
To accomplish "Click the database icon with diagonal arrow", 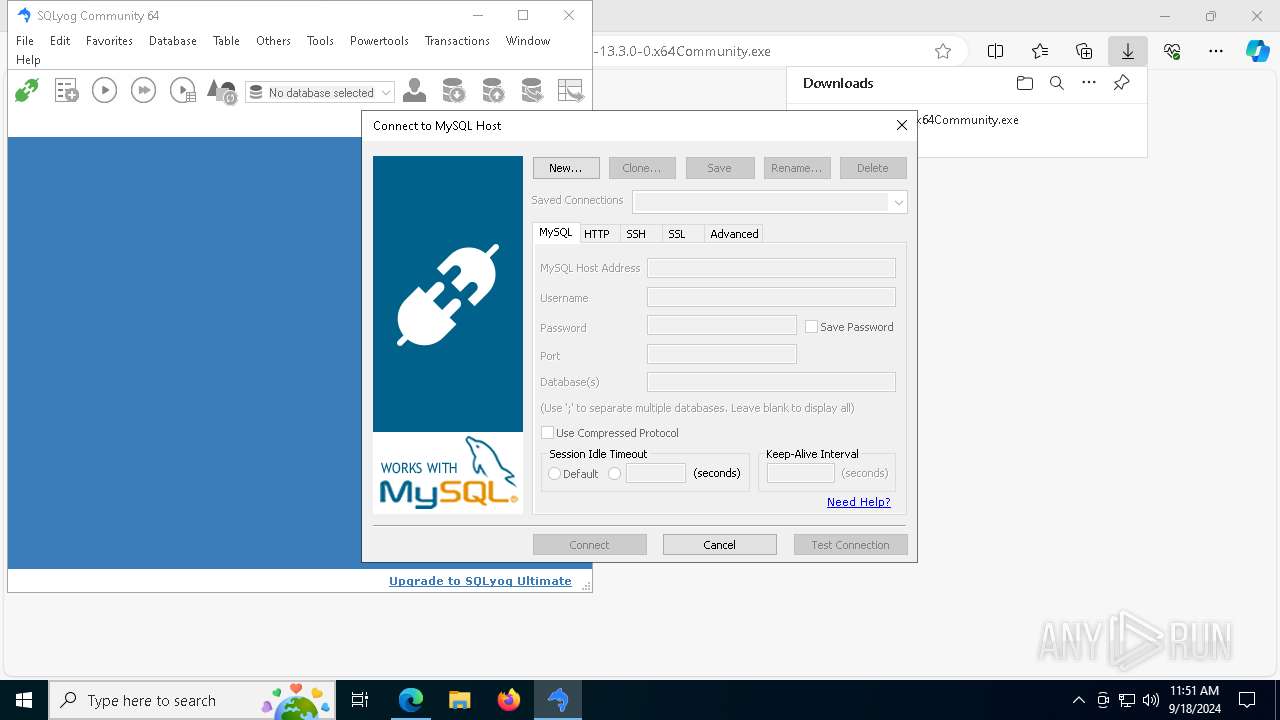I will coord(532,91).
